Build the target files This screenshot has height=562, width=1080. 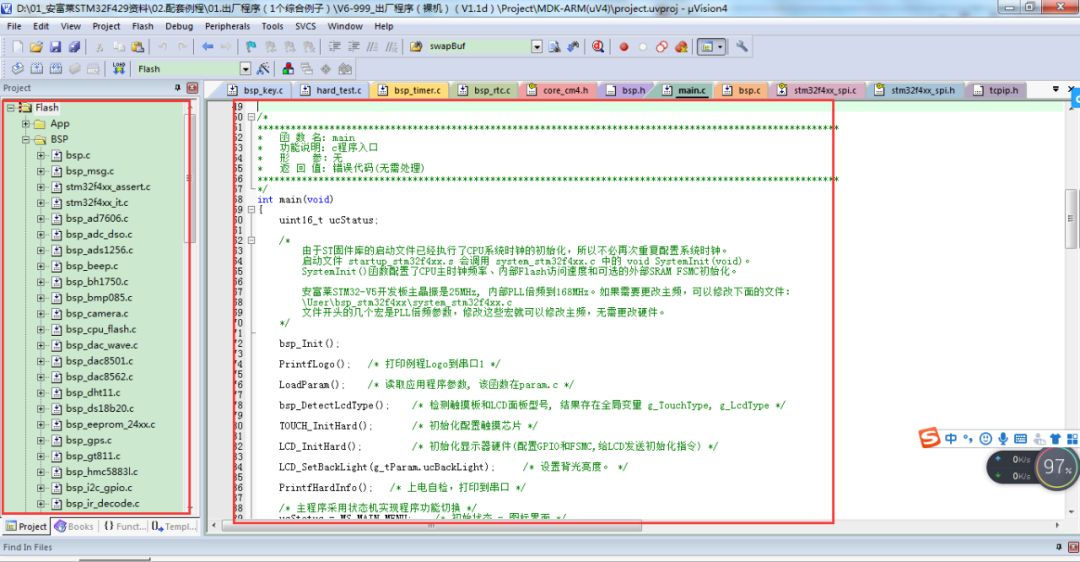(37, 69)
